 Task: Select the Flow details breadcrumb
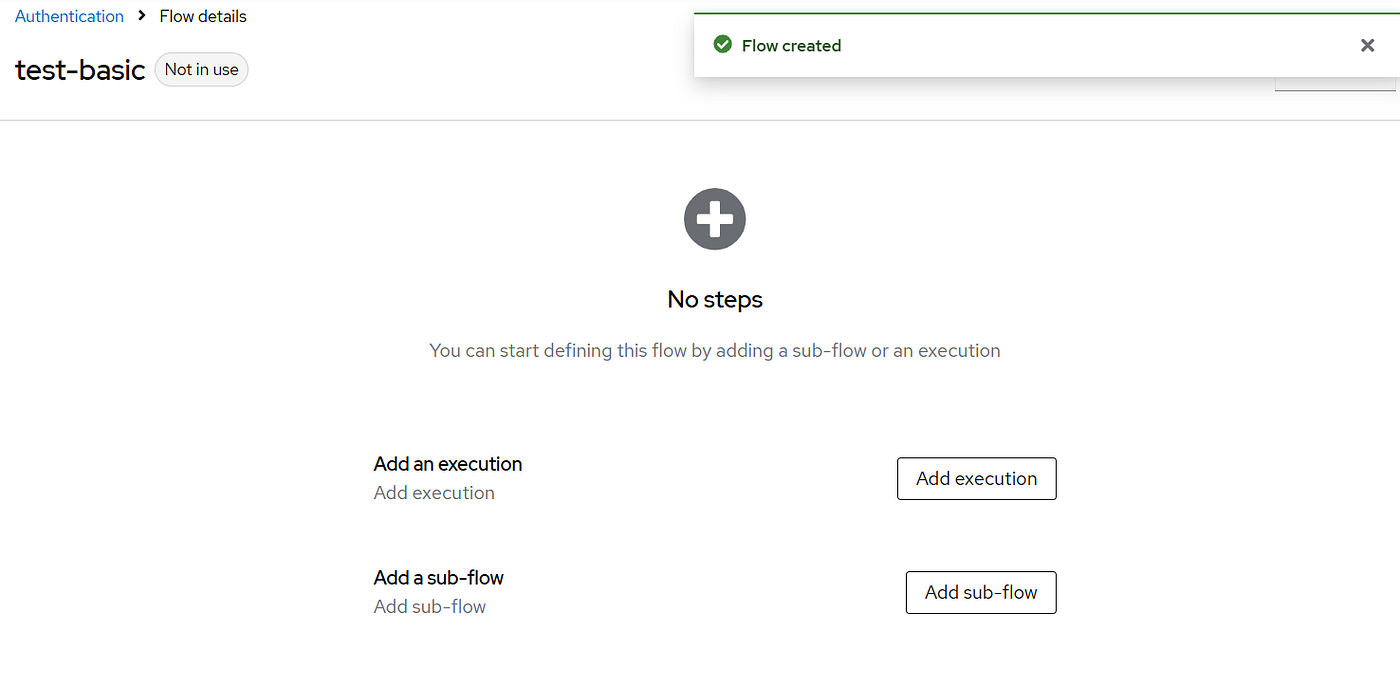(203, 16)
